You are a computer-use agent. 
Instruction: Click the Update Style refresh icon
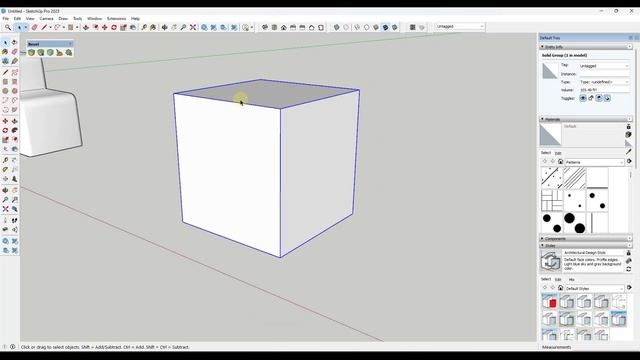629,269
